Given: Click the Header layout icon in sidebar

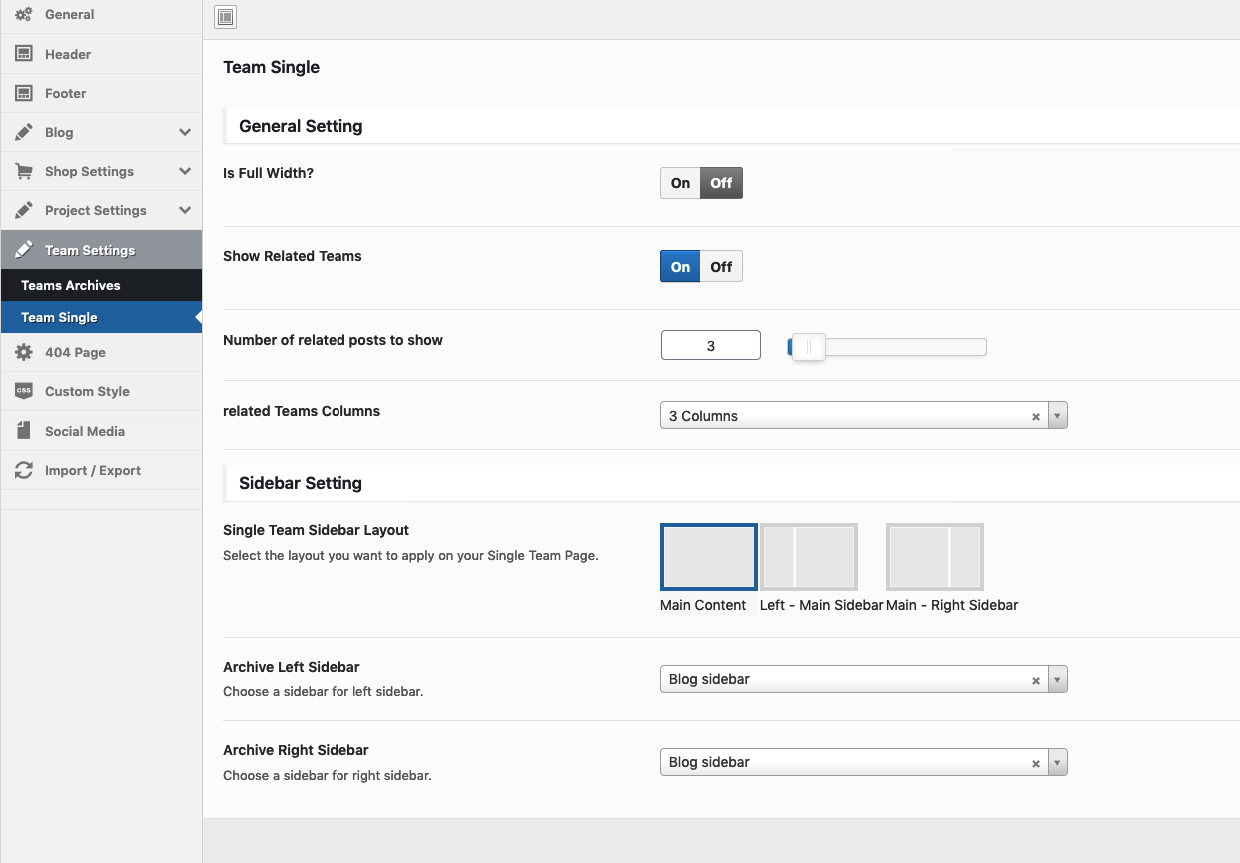Looking at the screenshot, I should [x=24, y=54].
